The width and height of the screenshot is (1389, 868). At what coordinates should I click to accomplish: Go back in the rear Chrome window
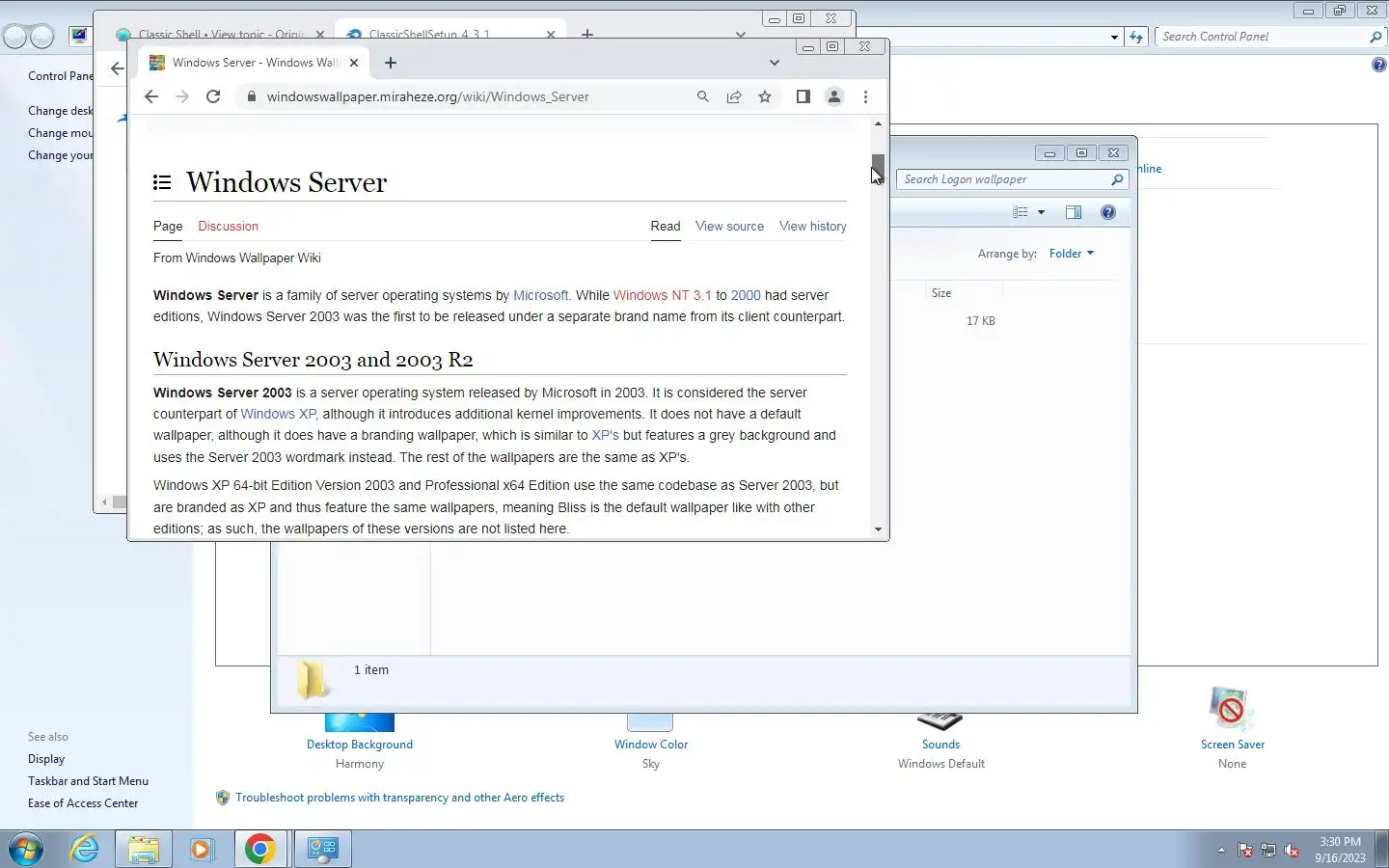pos(117,68)
